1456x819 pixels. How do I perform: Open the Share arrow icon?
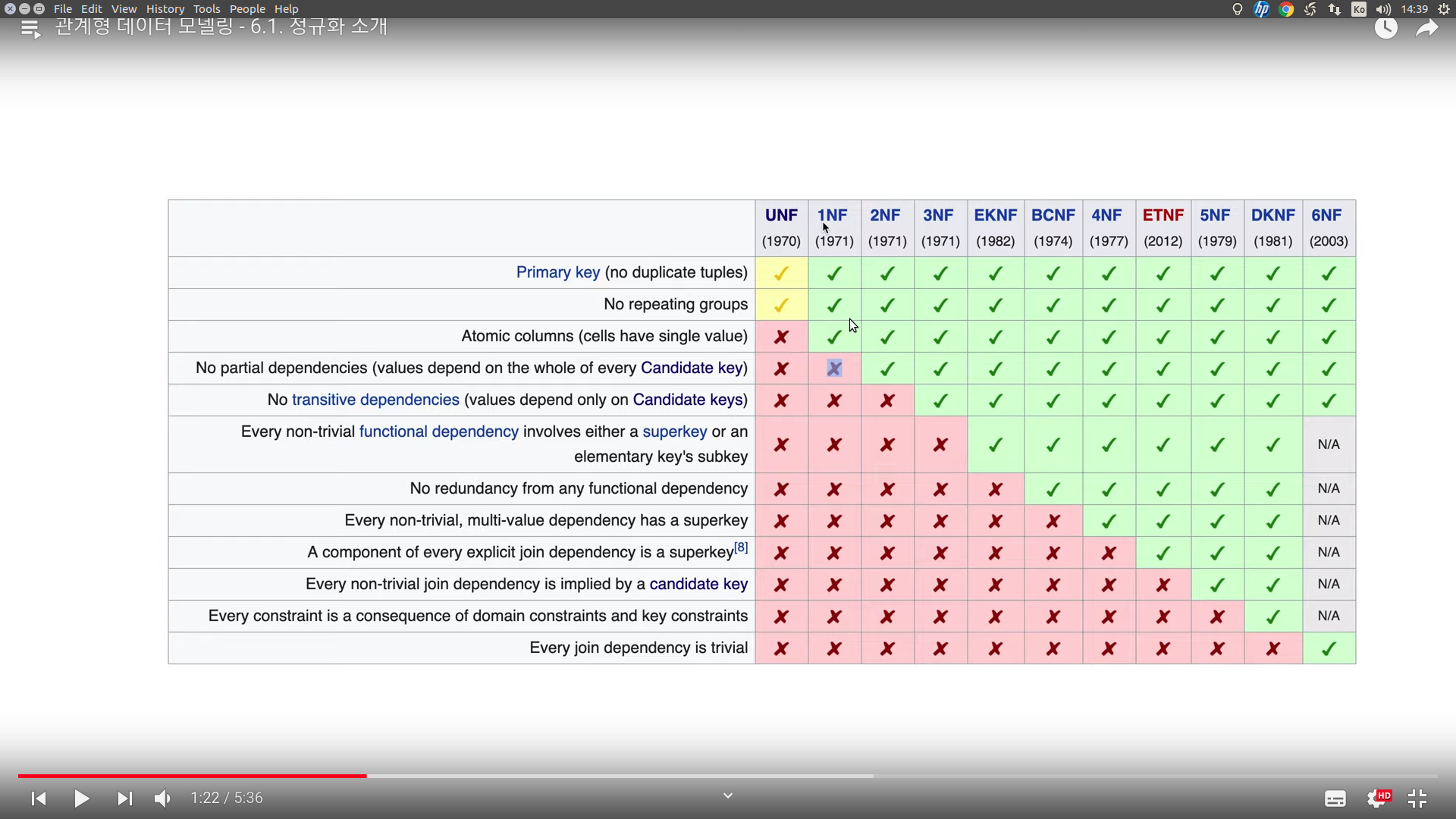pos(1427,29)
